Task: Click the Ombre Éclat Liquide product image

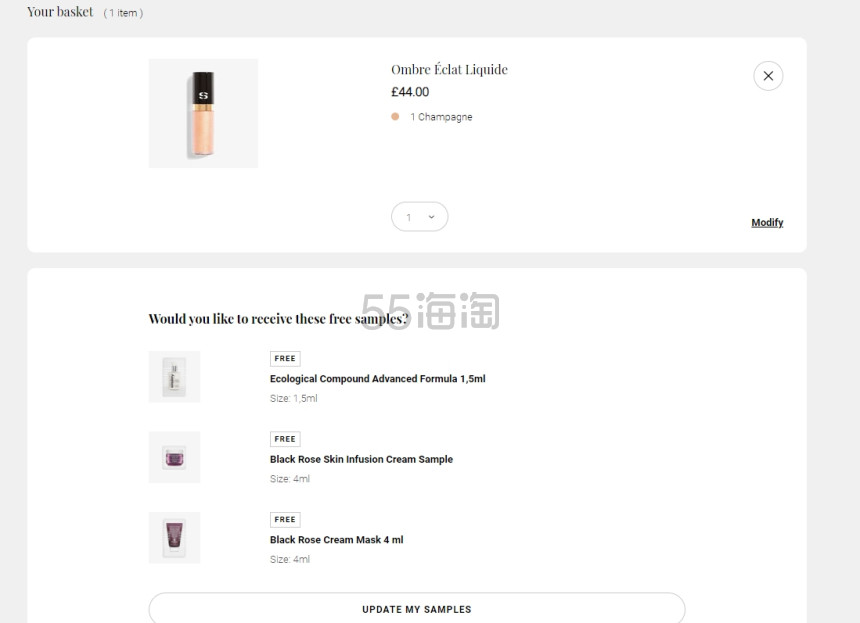Action: tap(203, 113)
